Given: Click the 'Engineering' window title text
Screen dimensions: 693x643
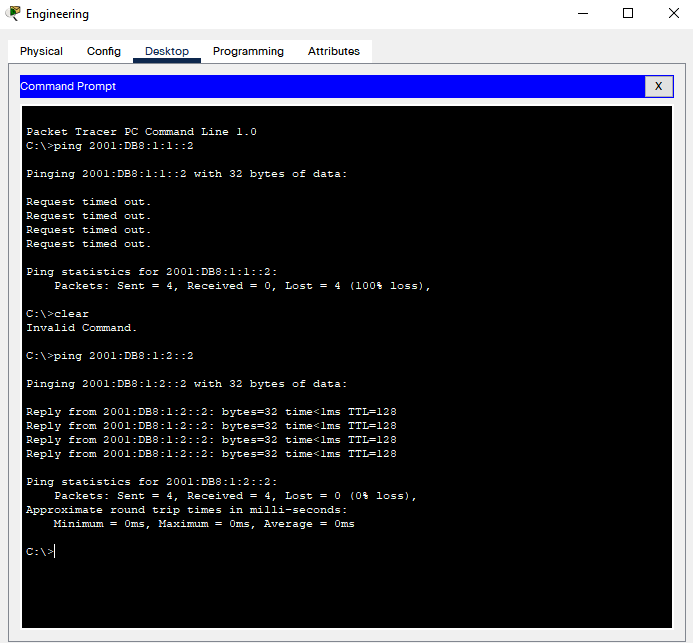Looking at the screenshot, I should [x=57, y=14].
